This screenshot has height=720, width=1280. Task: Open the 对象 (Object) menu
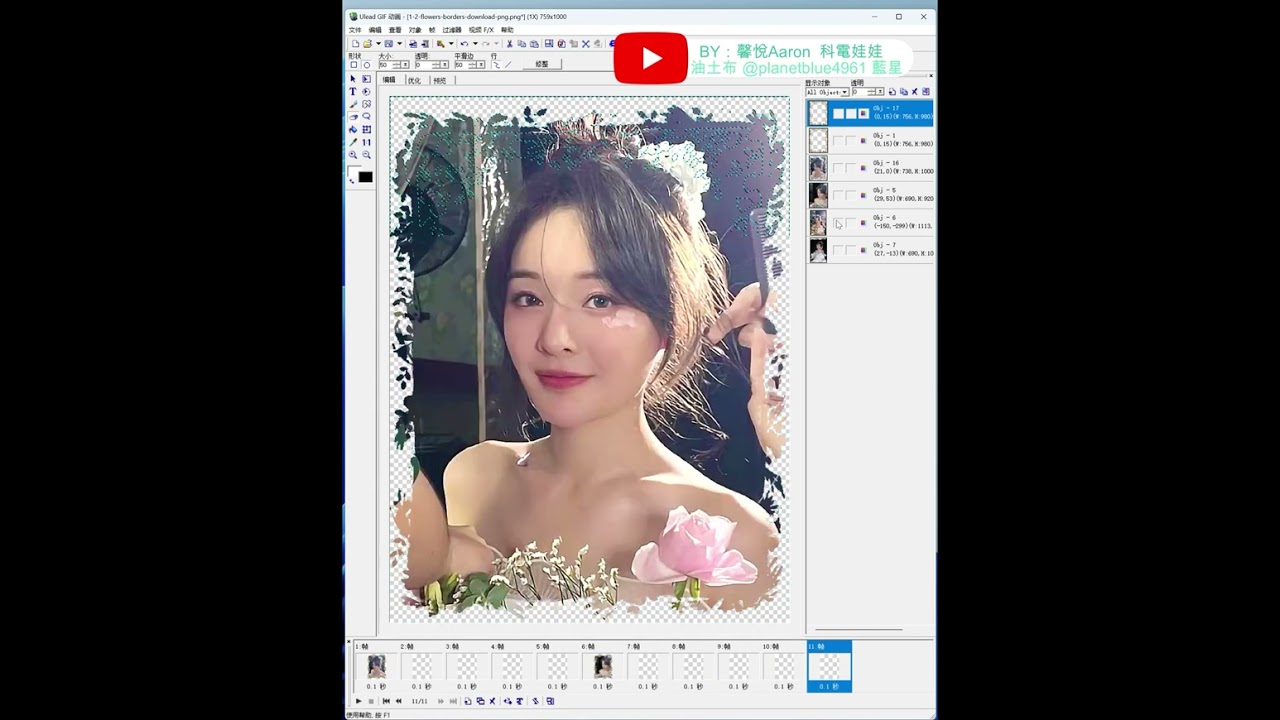click(415, 30)
